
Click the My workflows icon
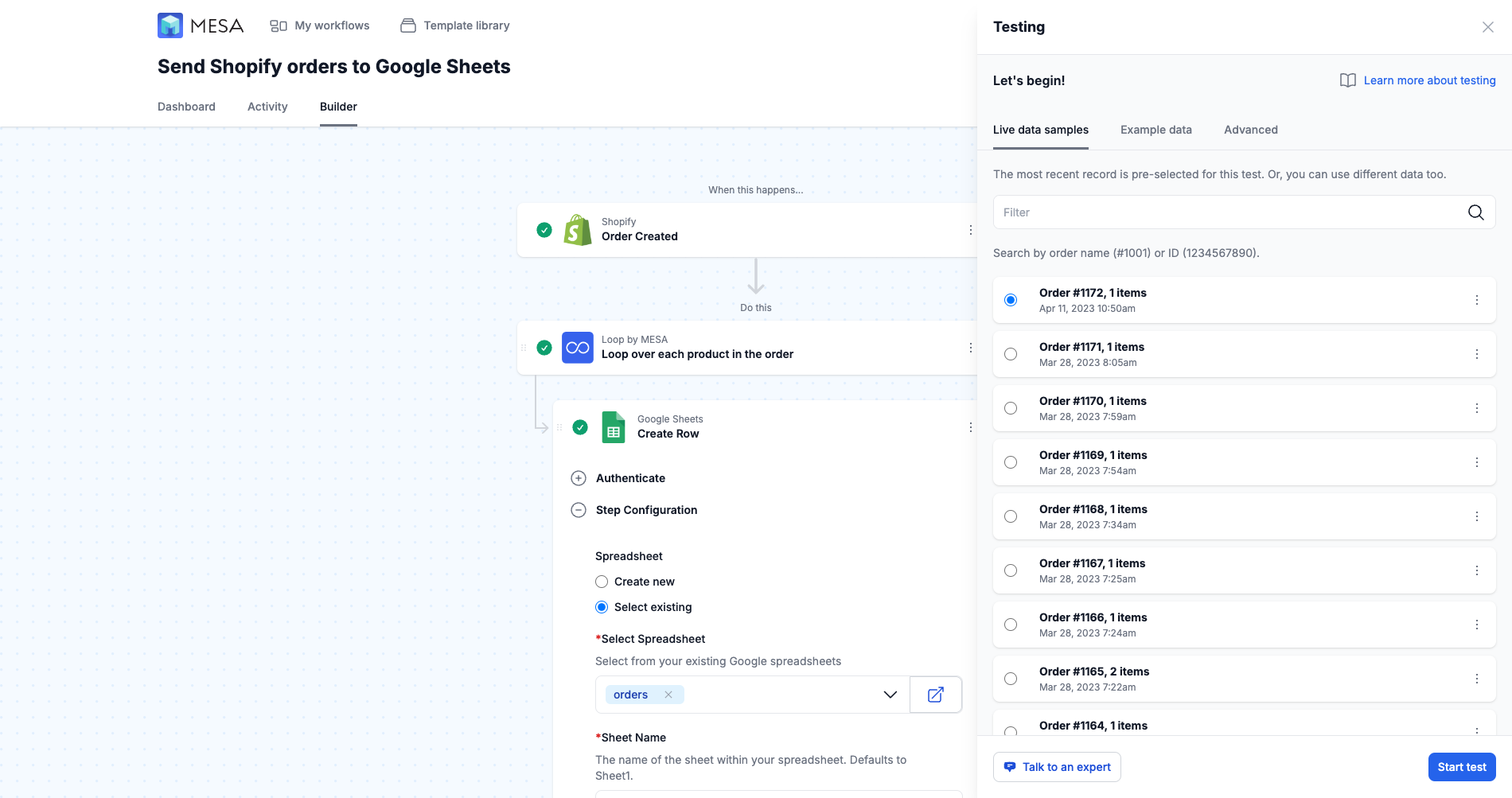click(x=279, y=25)
